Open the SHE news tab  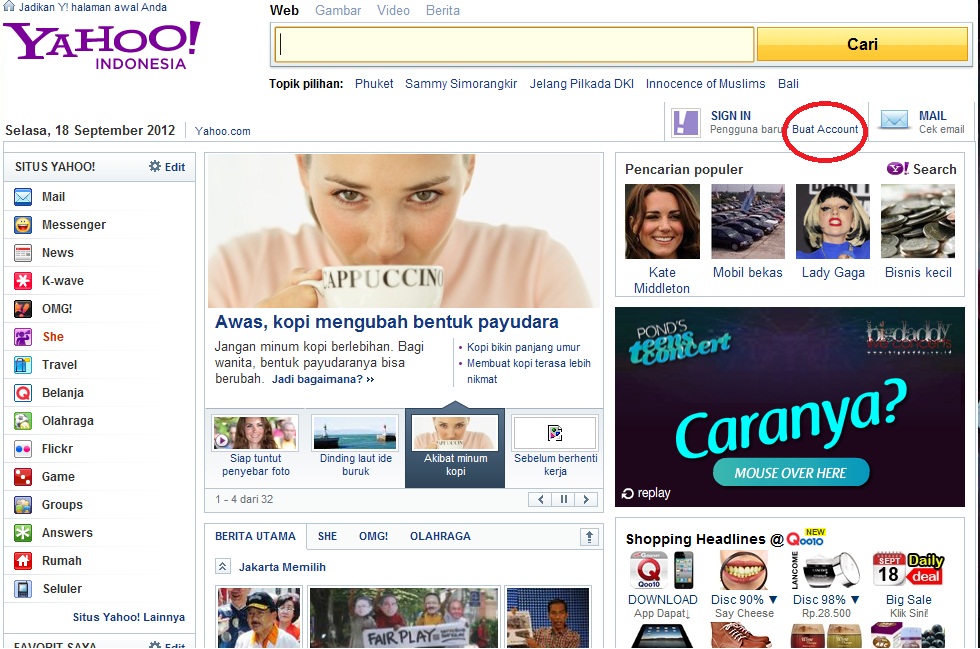click(328, 536)
